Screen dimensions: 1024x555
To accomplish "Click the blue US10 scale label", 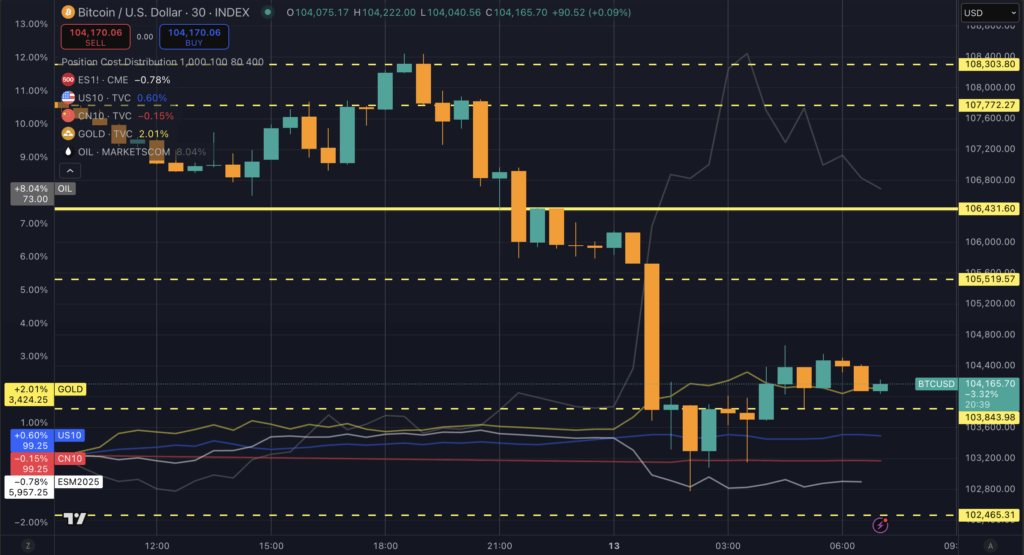I will click(x=69, y=436).
